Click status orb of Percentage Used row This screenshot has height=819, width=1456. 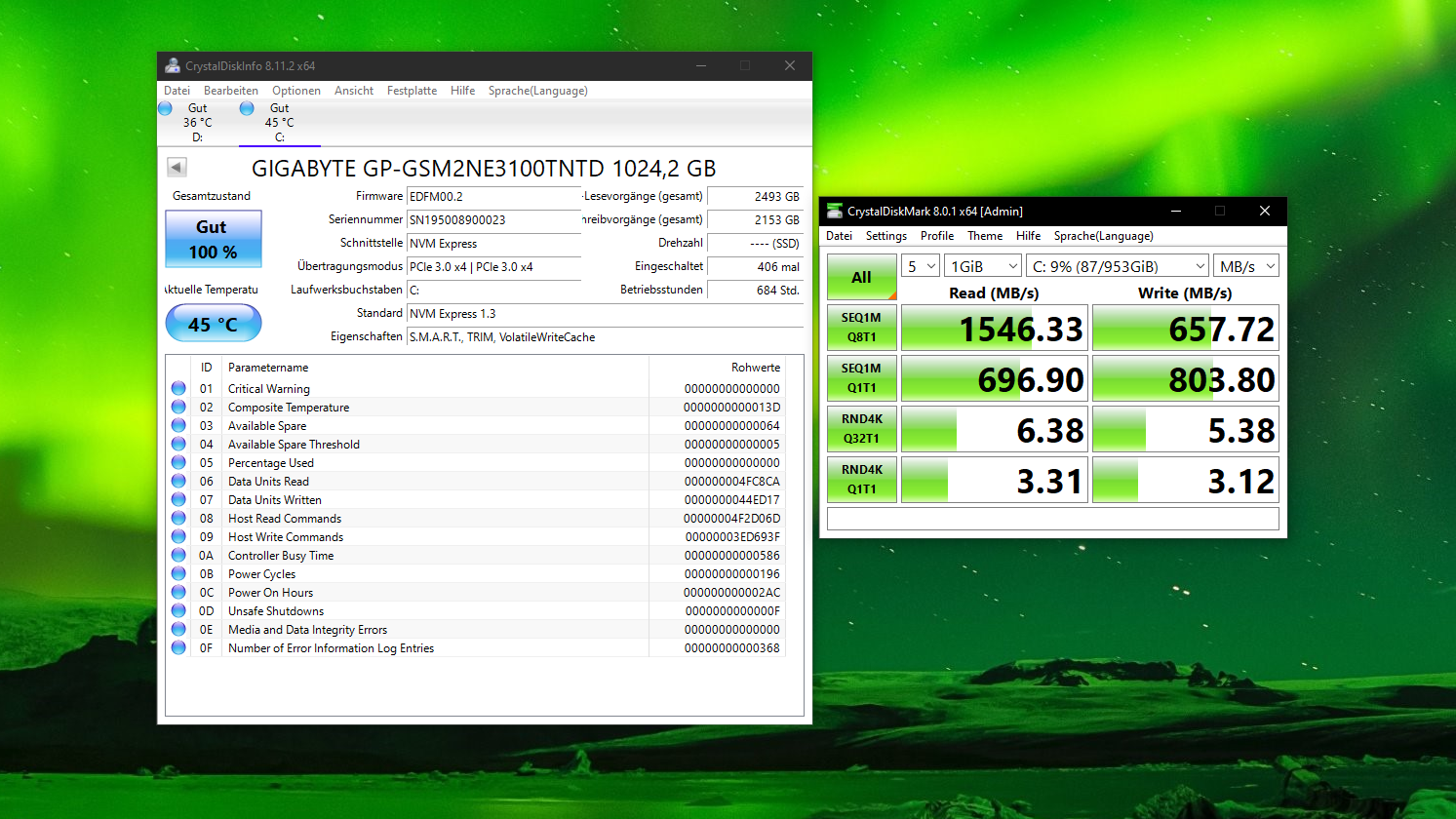[178, 462]
